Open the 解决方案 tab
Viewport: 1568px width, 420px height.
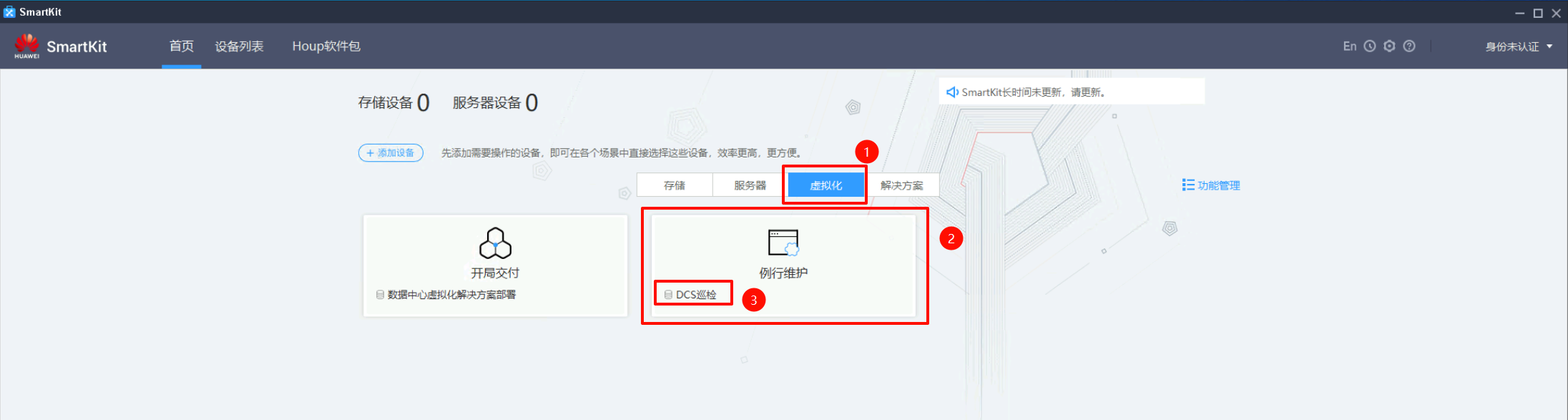901,185
